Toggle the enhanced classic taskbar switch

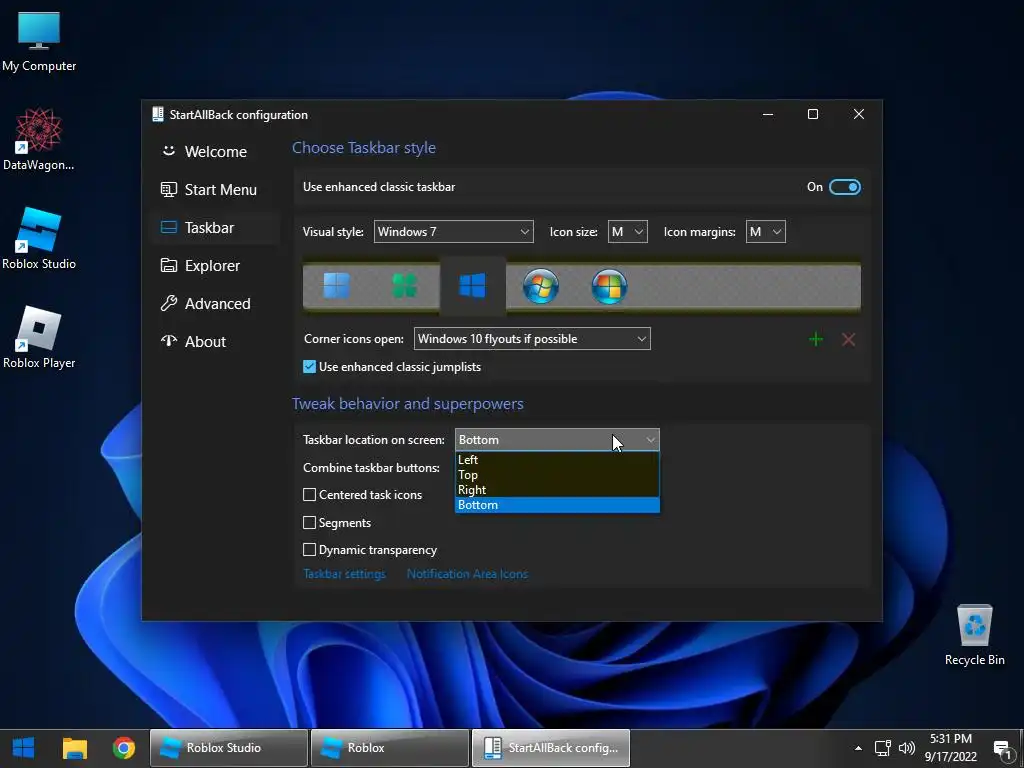pos(844,187)
